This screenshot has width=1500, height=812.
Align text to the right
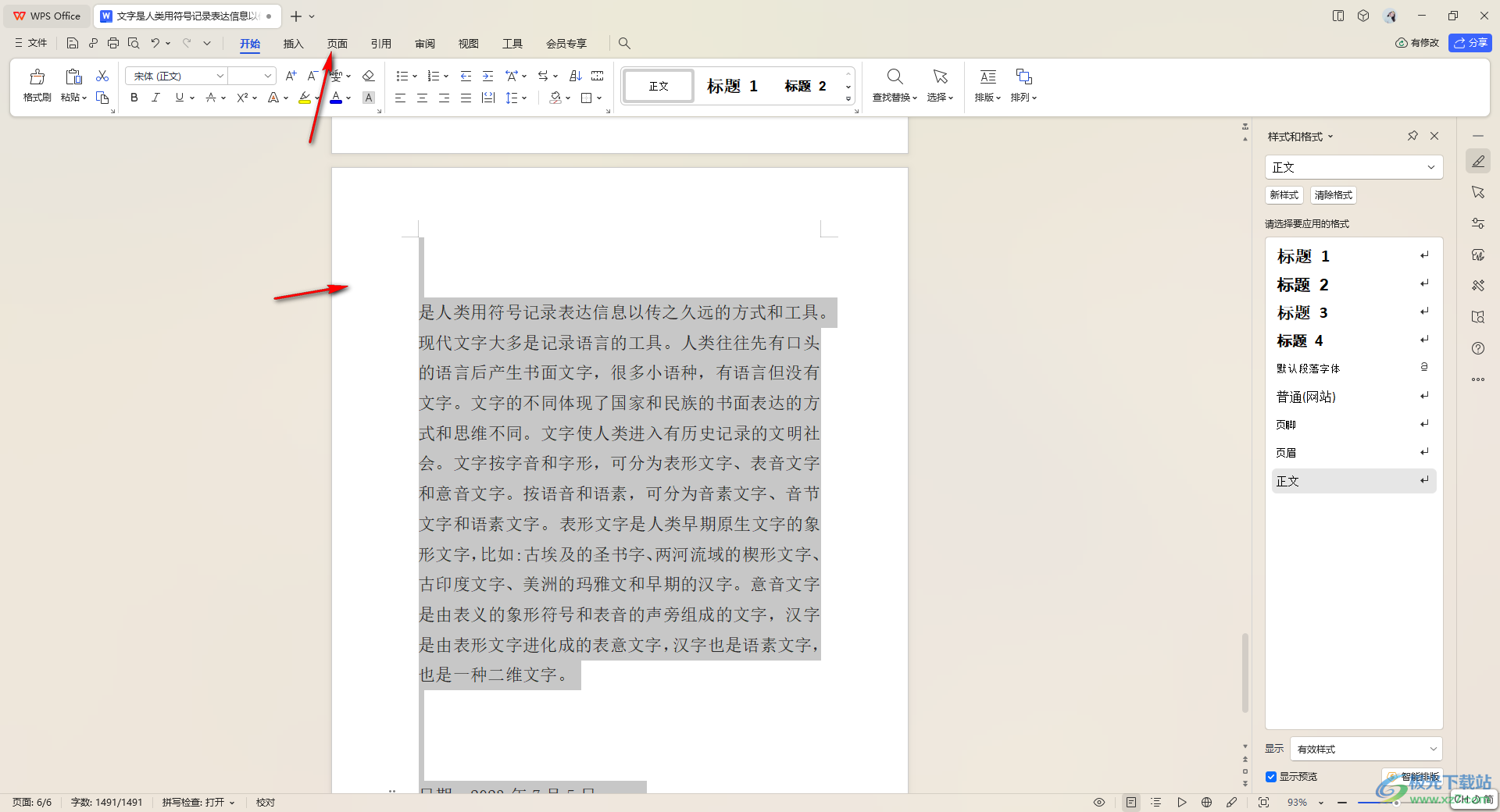pyautogui.click(x=444, y=98)
